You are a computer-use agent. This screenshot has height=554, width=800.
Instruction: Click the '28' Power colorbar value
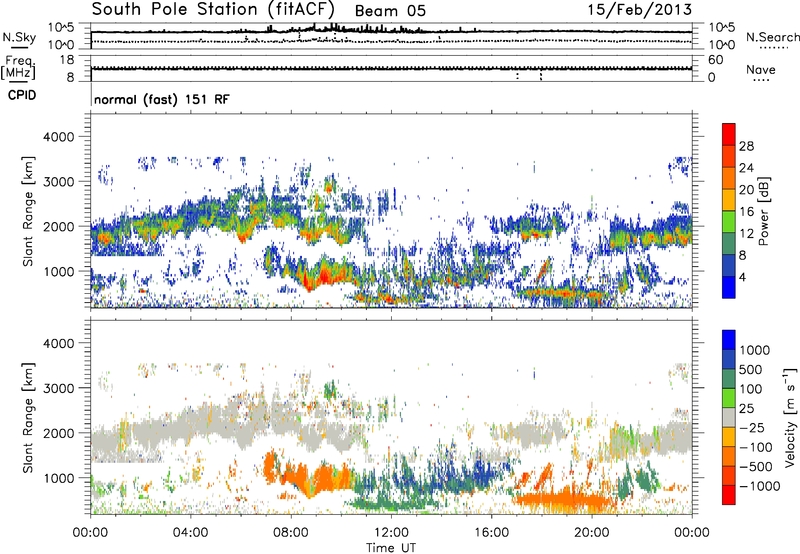[746, 146]
